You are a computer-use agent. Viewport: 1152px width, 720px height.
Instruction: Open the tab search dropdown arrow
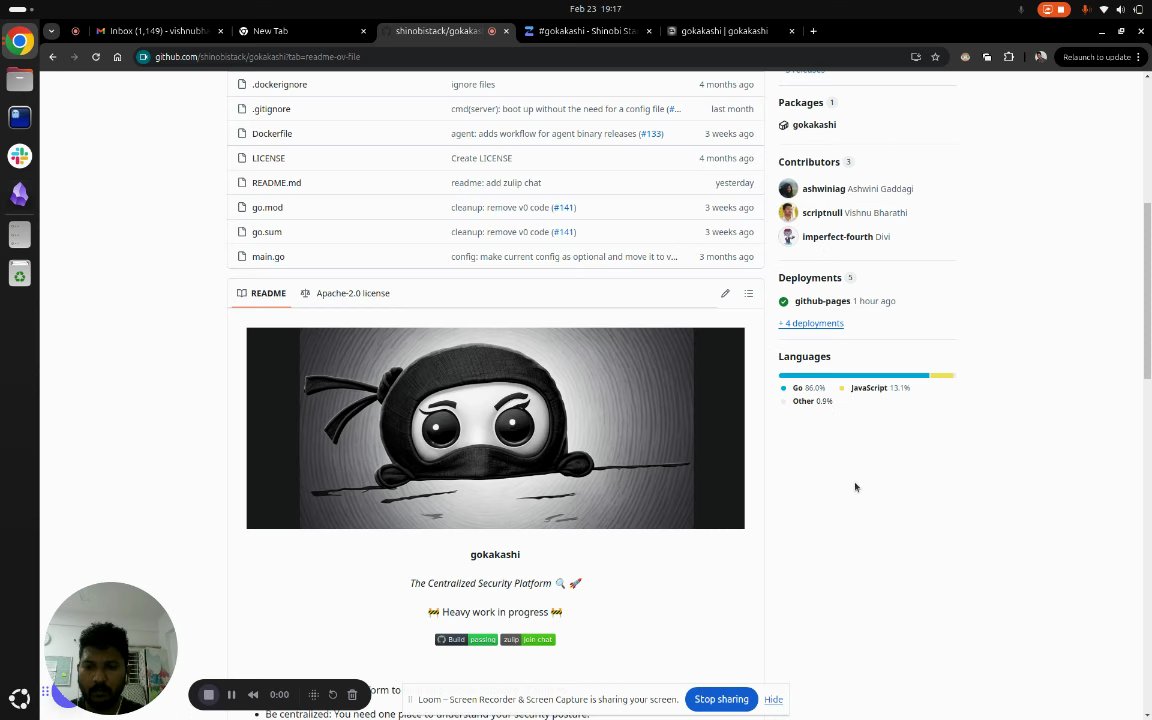point(51,31)
